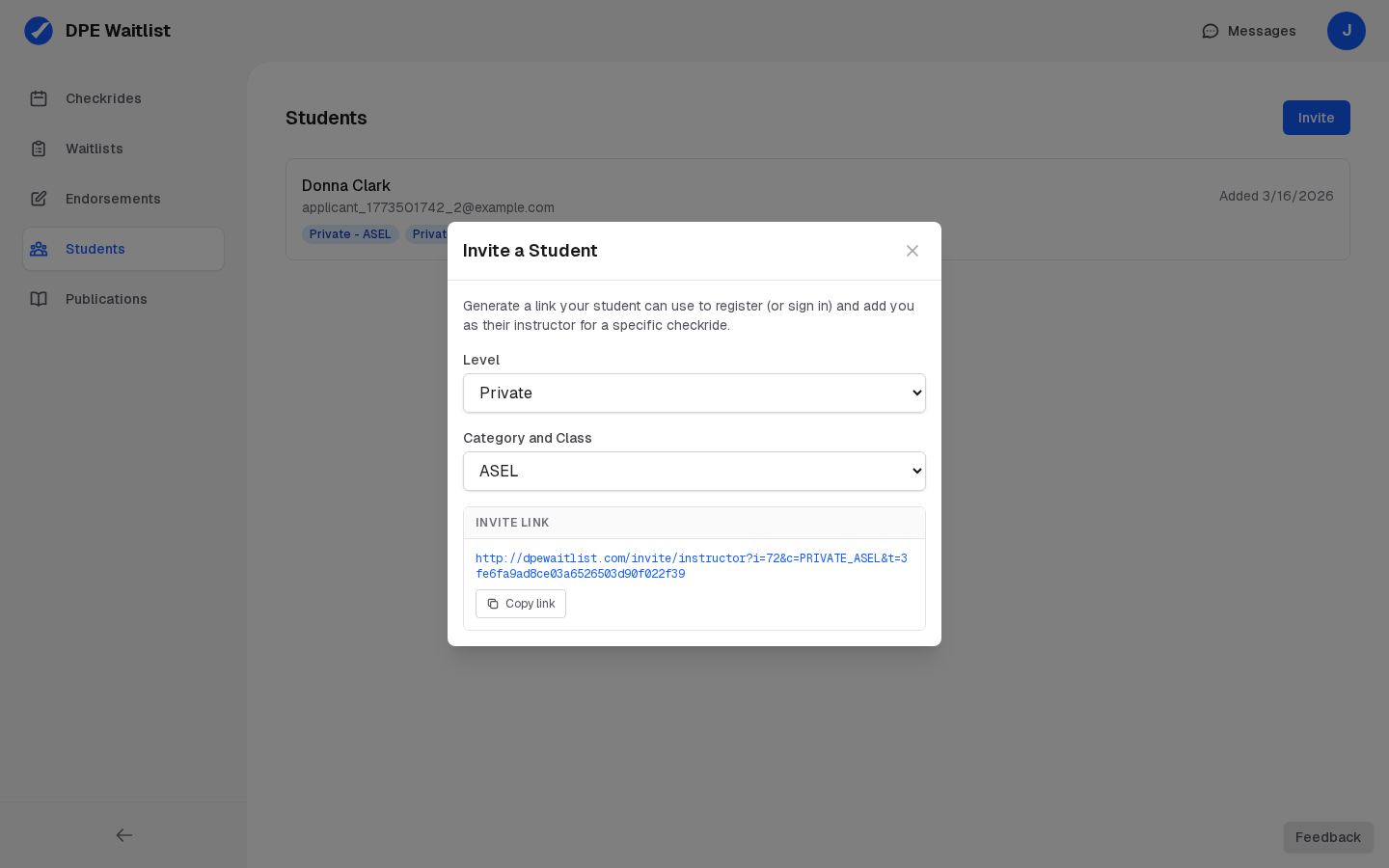
Task: Select Students in the sidebar
Action: click(123, 249)
